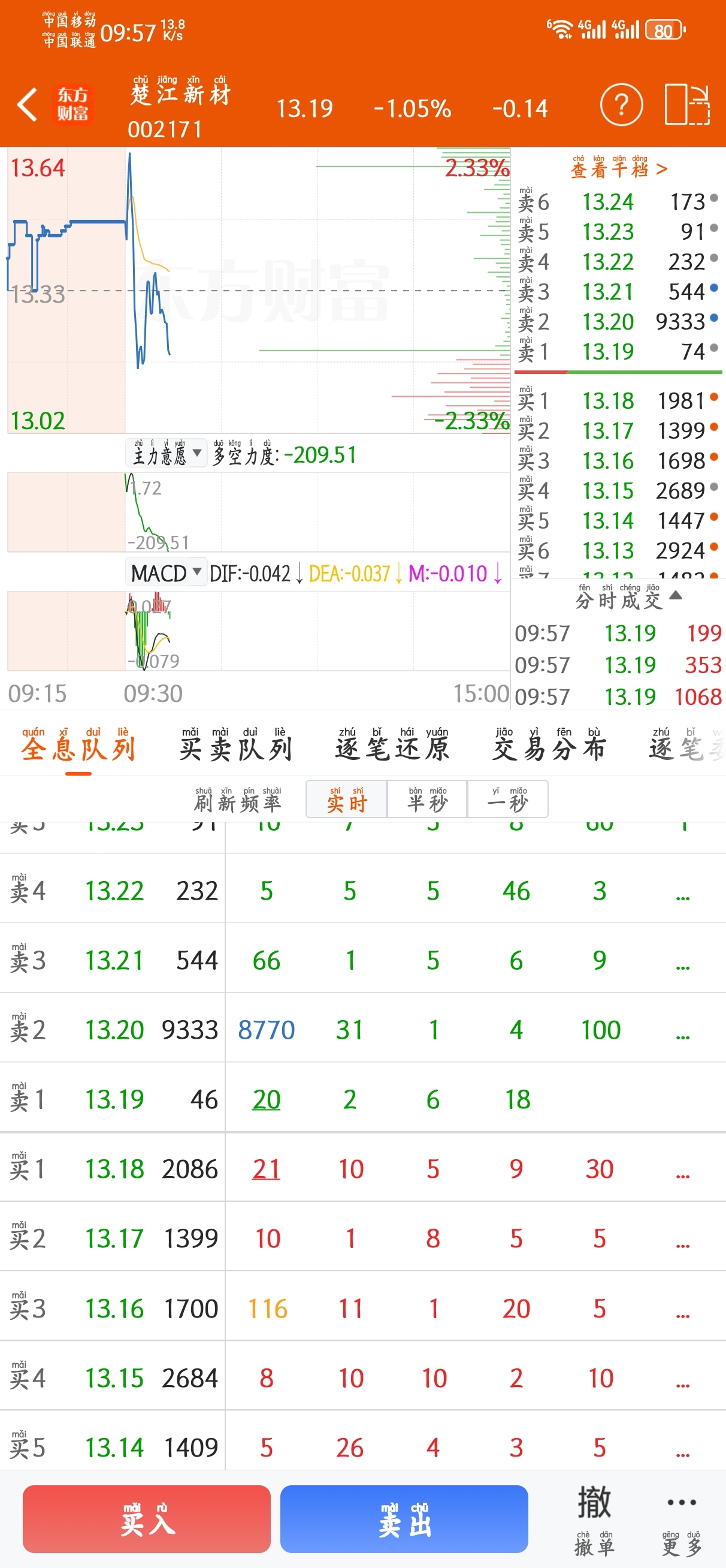Expand 查看千档 order depth
The image size is (726, 1568).
(618, 168)
